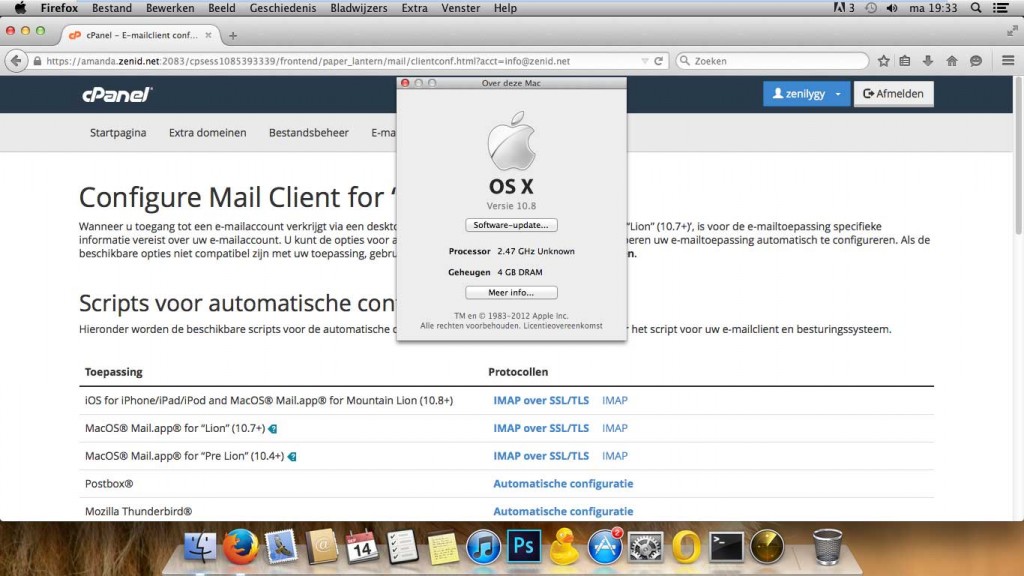Image resolution: width=1024 pixels, height=576 pixels.
Task: Open the Trash in the Dock
Action: coord(827,547)
